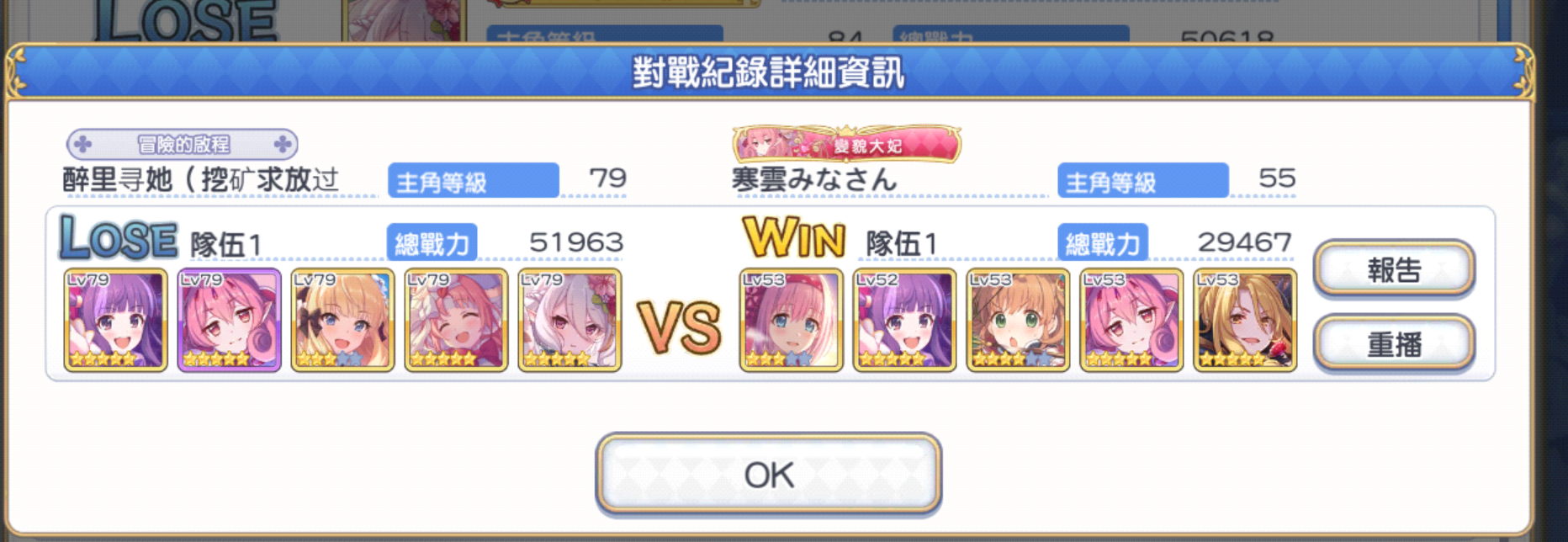Viewport: 1568px width, 542px height.
Task: Click the OK button
Action: point(768,473)
